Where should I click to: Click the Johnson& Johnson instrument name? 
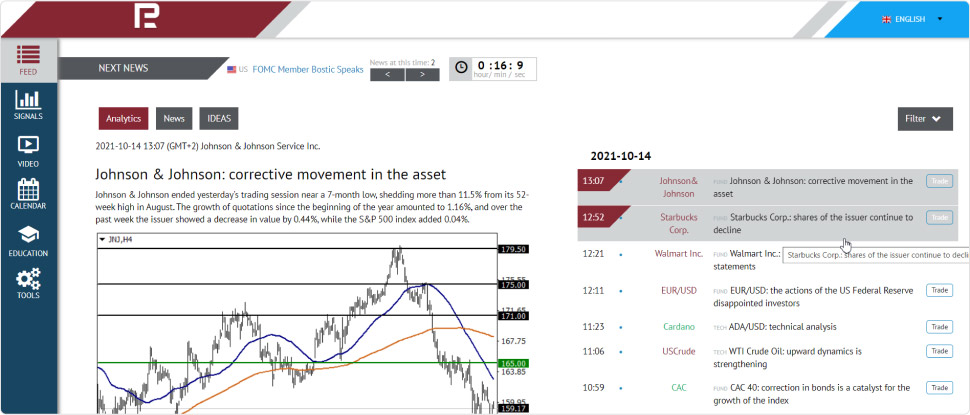678,187
